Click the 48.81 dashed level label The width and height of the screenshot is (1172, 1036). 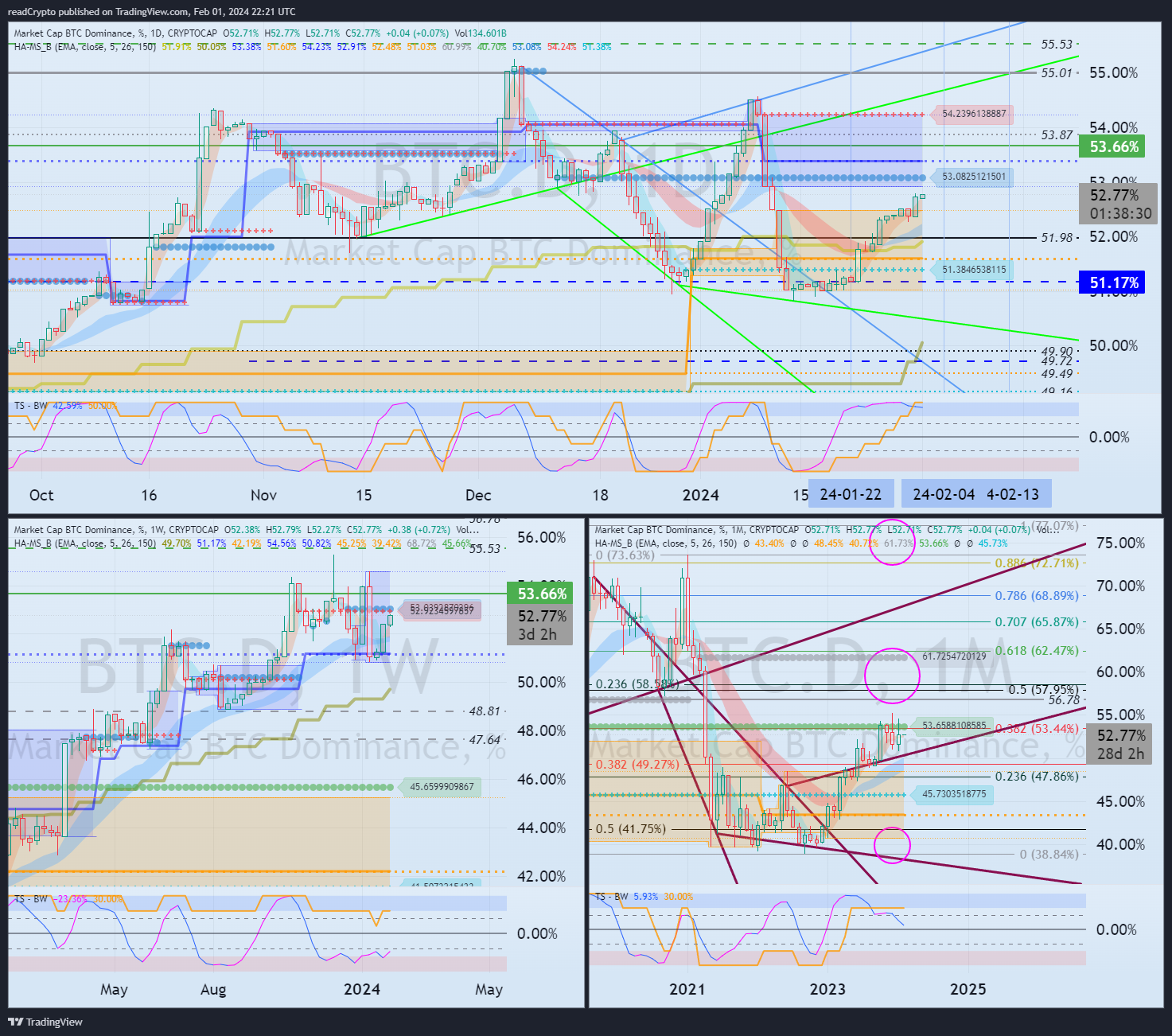(x=485, y=711)
